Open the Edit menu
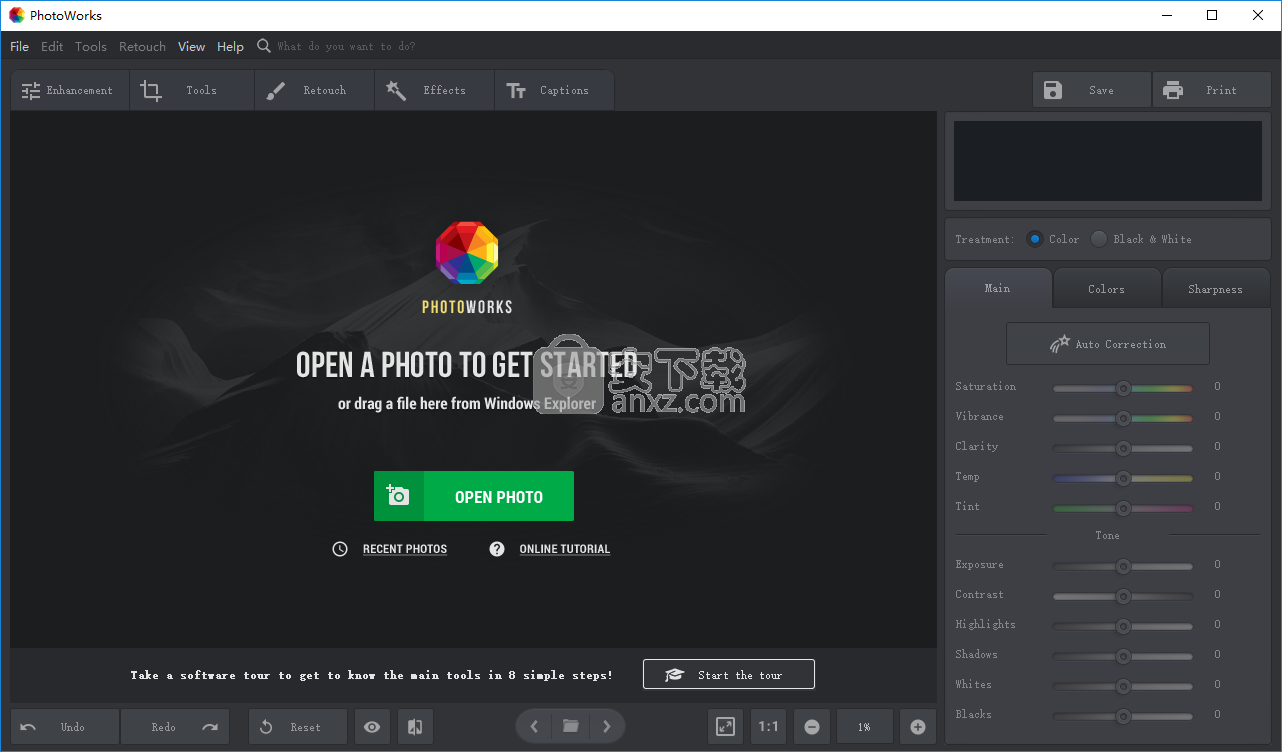1282x752 pixels. [52, 46]
